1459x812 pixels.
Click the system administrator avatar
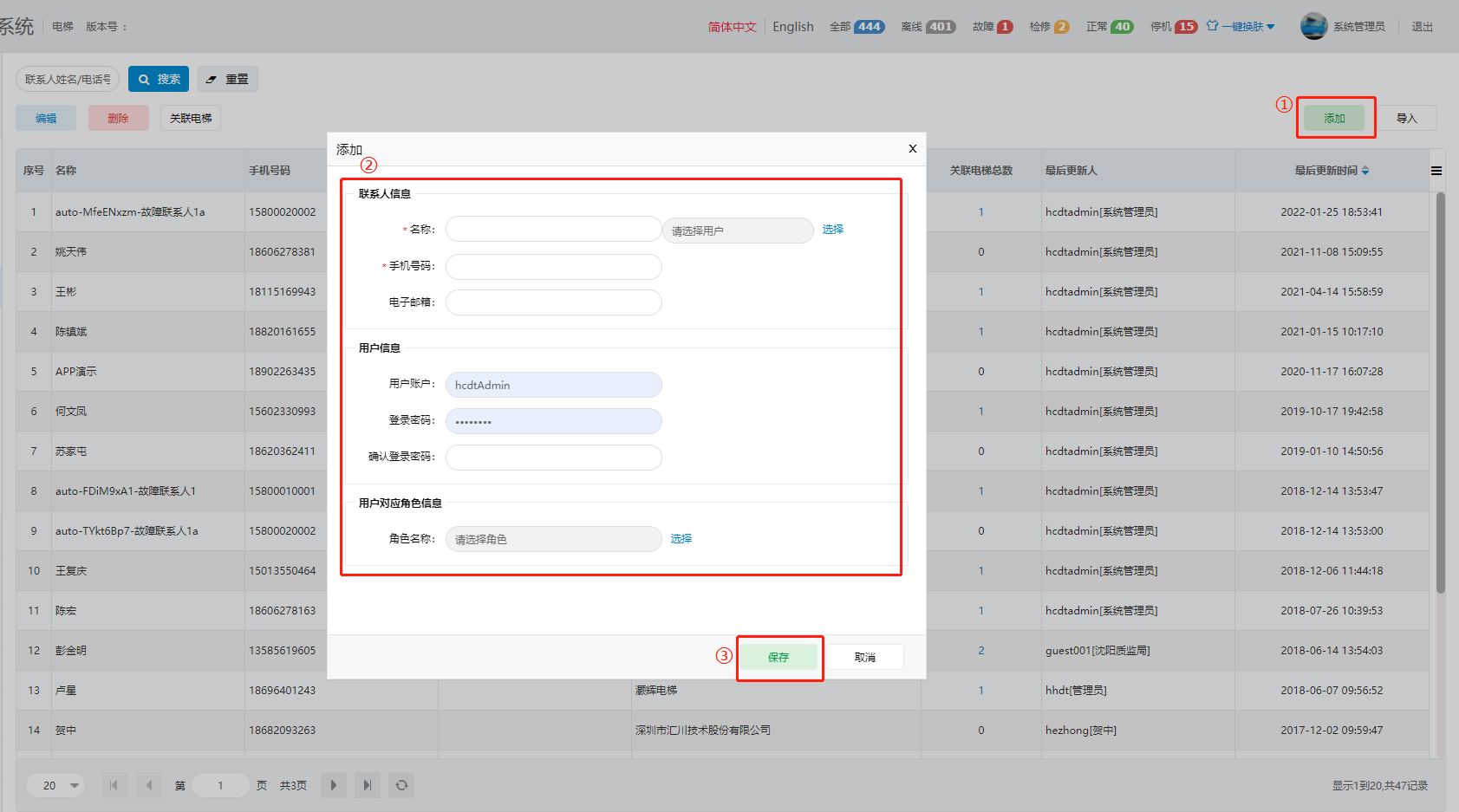(x=1313, y=26)
